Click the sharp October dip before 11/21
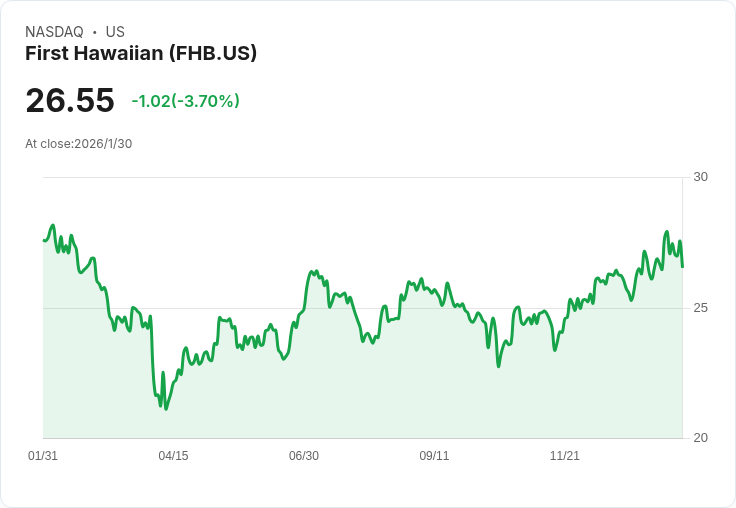 [498, 366]
